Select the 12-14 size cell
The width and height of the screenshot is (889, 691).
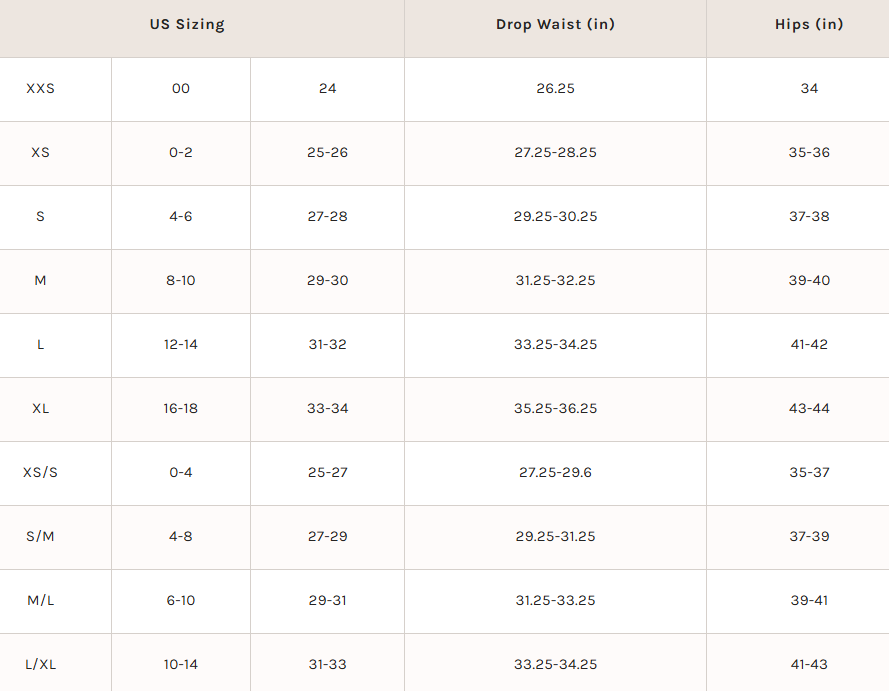coord(180,345)
